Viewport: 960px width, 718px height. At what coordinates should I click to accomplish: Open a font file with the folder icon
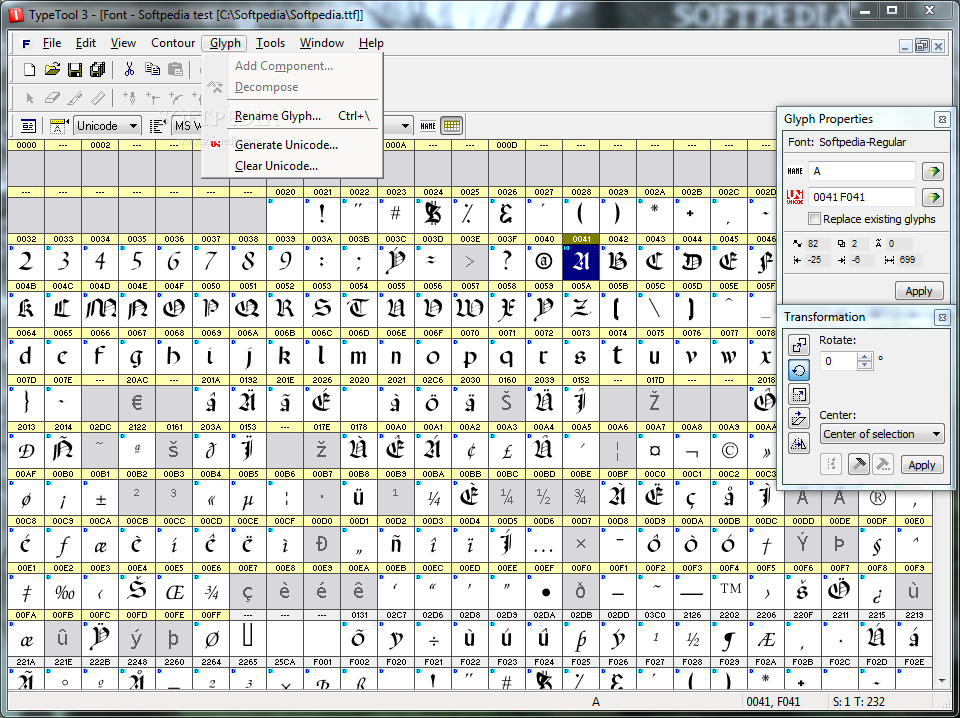52,70
